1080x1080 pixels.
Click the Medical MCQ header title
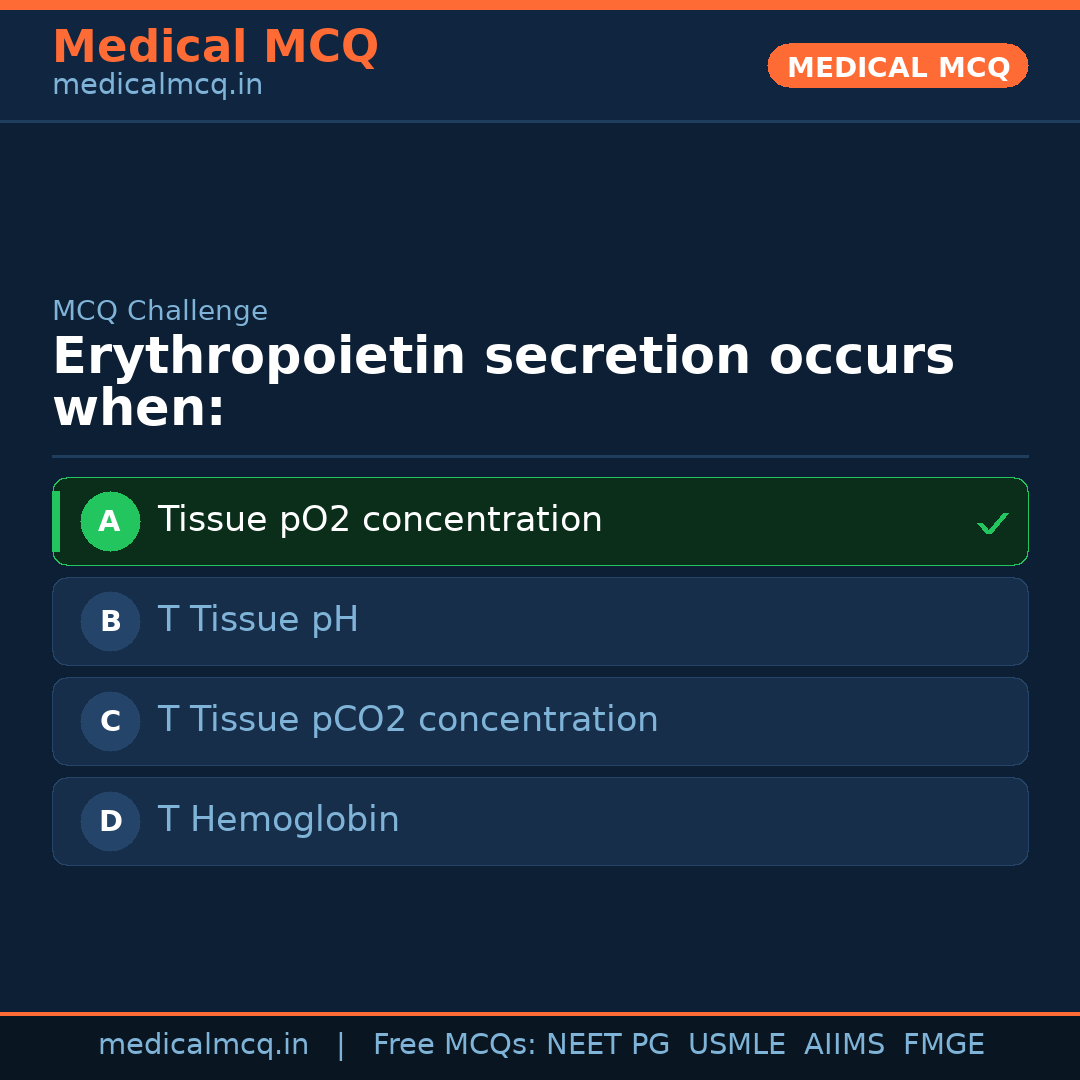click(215, 47)
